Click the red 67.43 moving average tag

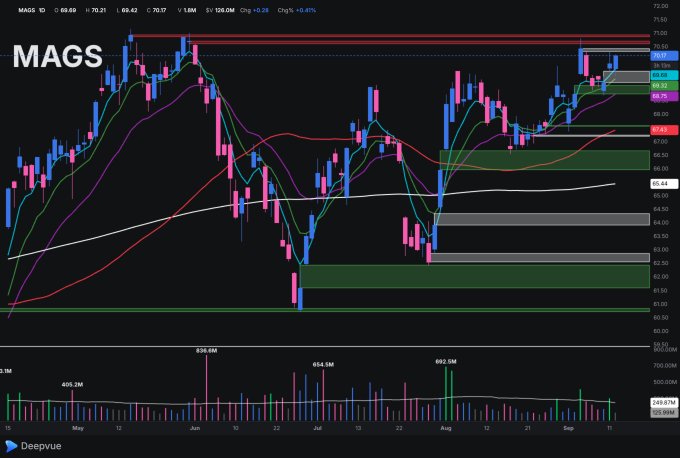click(x=664, y=130)
